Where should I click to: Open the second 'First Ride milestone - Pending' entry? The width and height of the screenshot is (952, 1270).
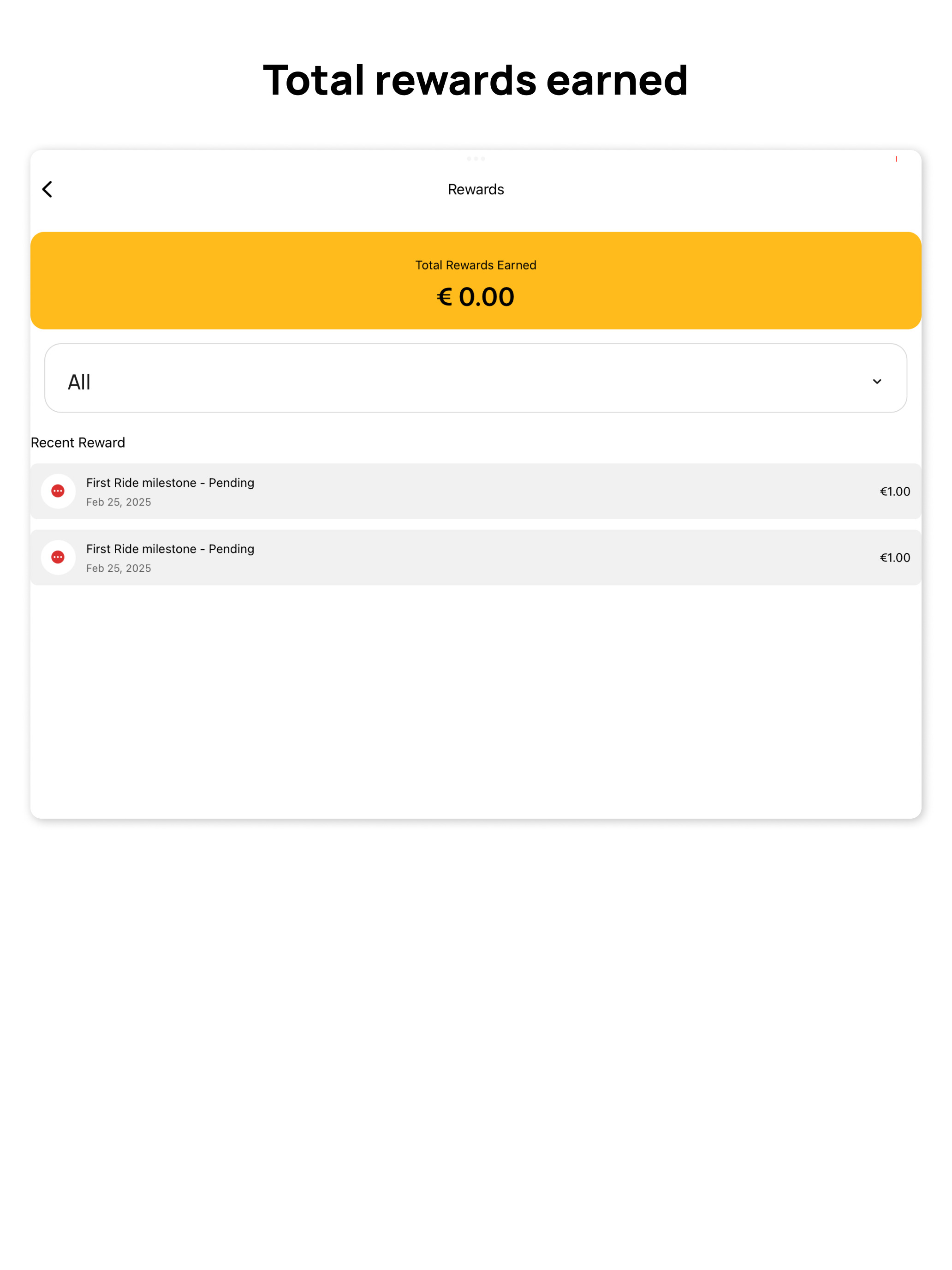(476, 557)
